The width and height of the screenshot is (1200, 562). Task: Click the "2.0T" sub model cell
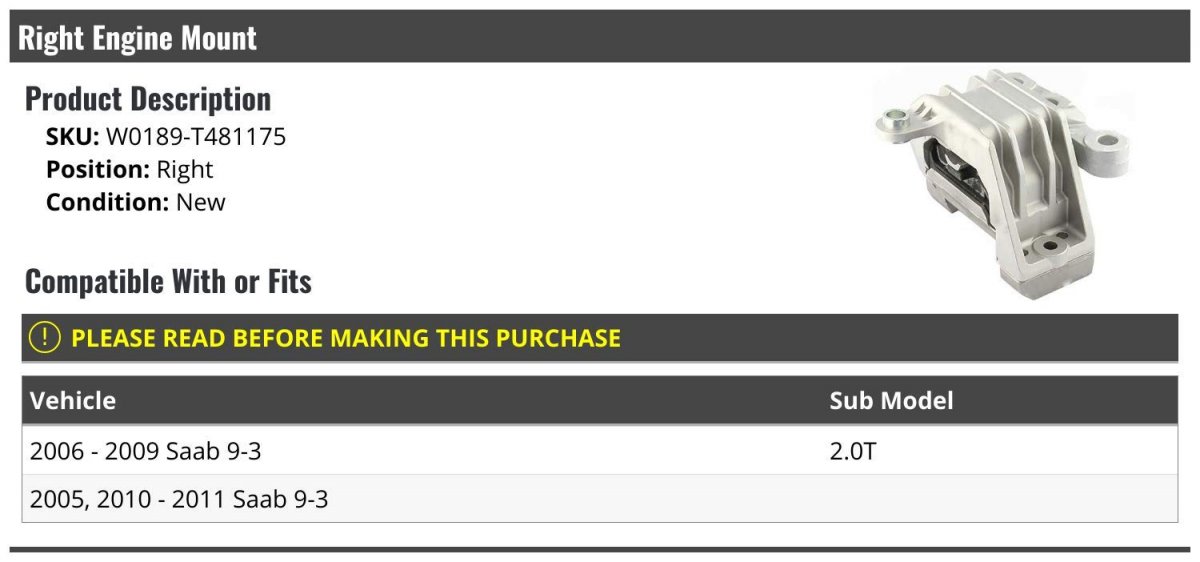pyautogui.click(x=852, y=451)
